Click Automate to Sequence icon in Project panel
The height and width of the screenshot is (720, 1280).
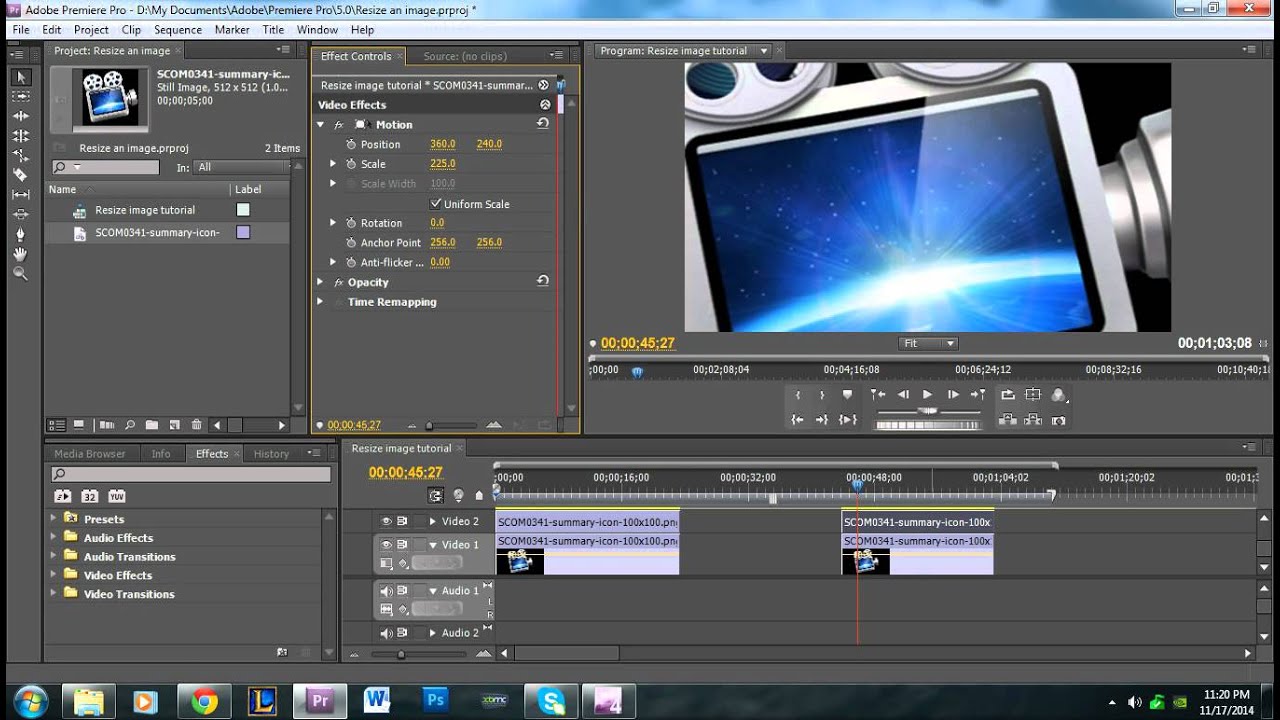tap(106, 425)
